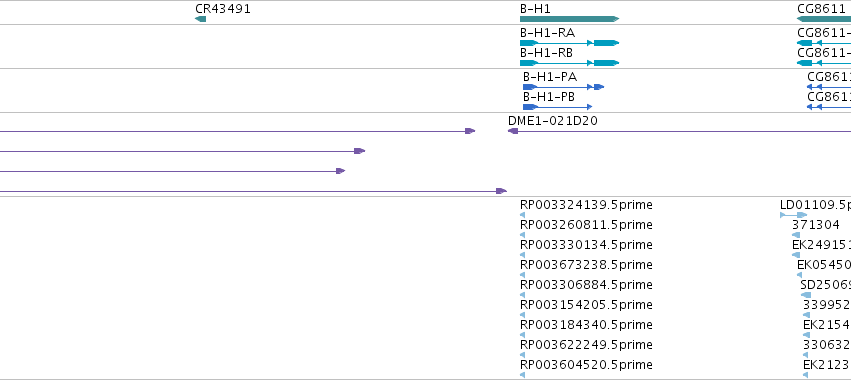The image size is (851, 380).
Task: Select transcript B-H1-RA
Action: (569, 43)
